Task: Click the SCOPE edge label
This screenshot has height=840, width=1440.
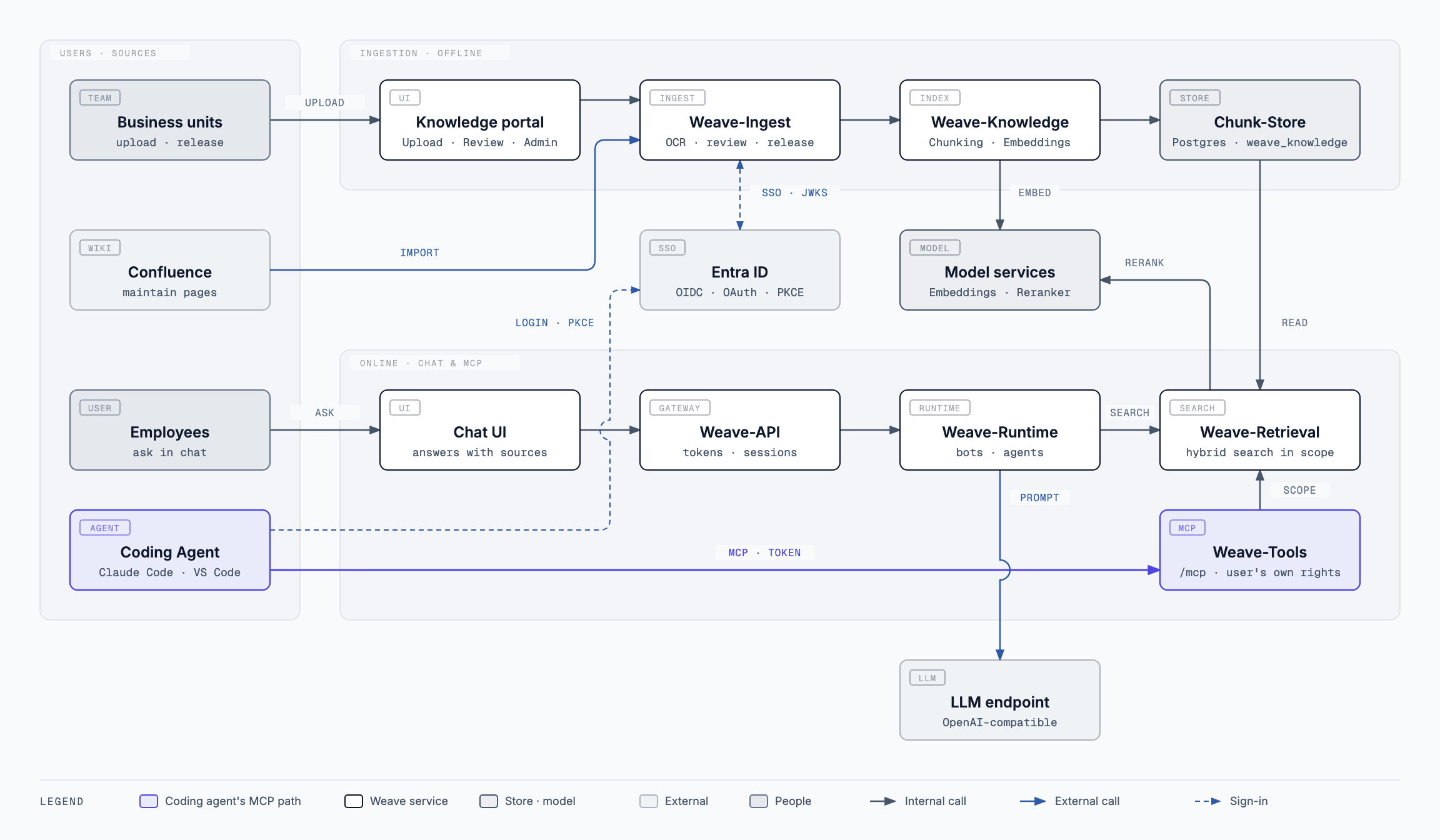Action: coord(1299,490)
